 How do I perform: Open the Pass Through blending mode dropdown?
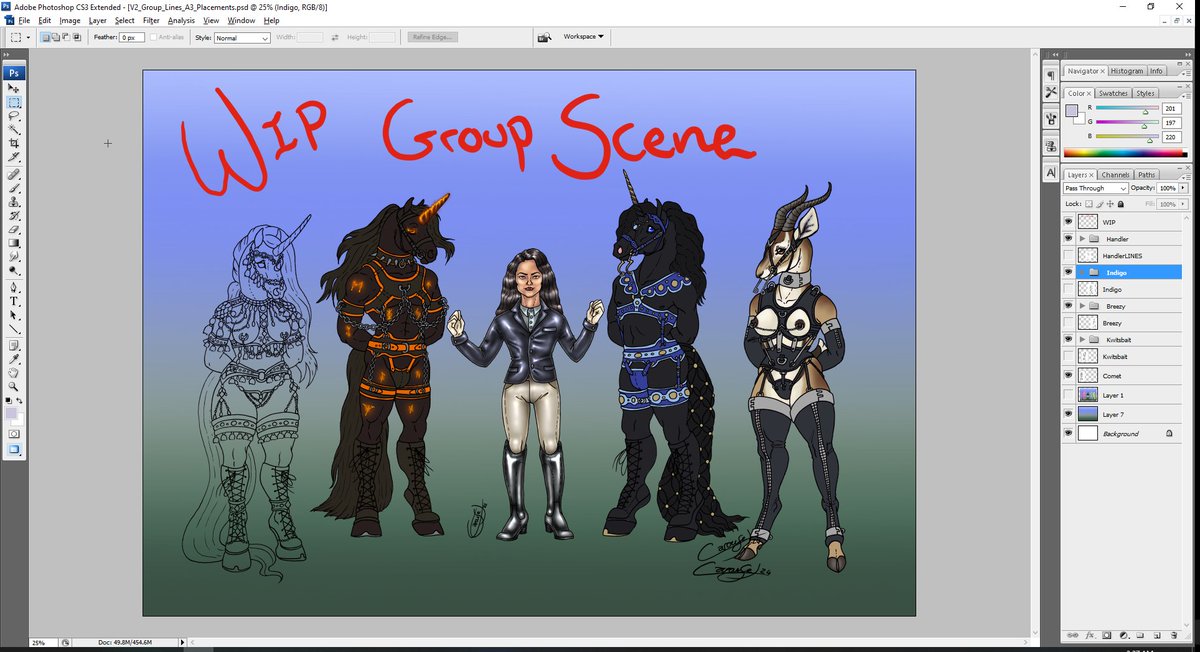tap(1095, 188)
